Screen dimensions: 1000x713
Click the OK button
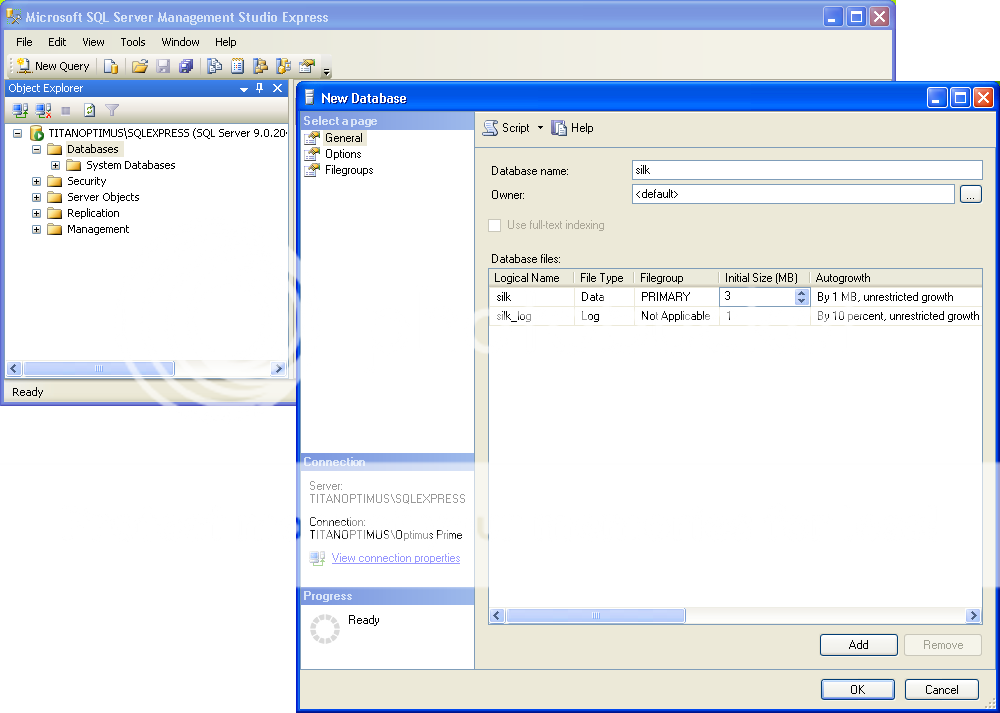pyautogui.click(x=858, y=689)
